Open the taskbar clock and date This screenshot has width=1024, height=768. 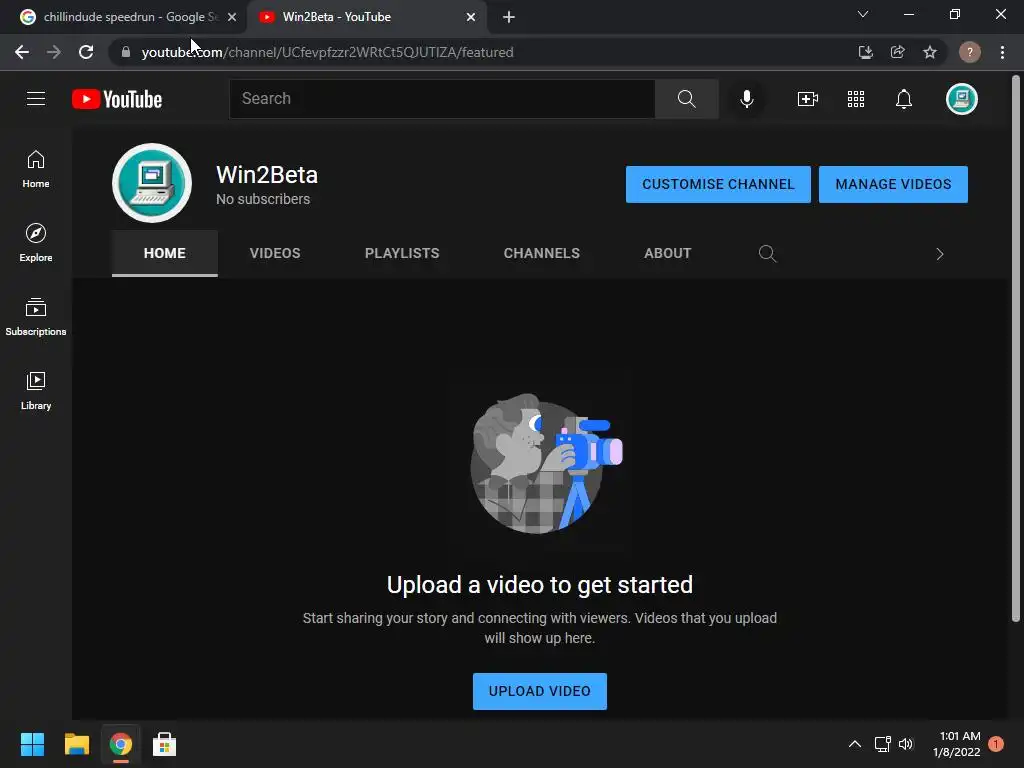[957, 744]
